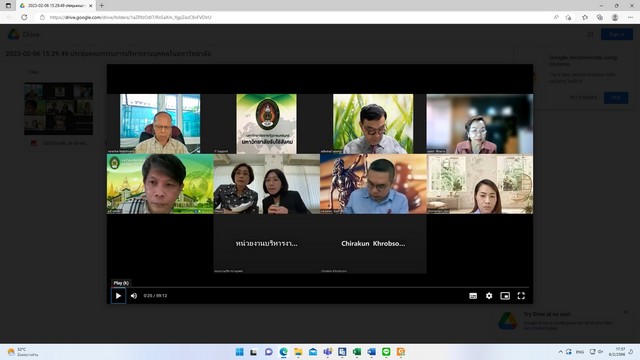Close the 2023-02-06 browser tab
The width and height of the screenshot is (640, 360).
[90, 6]
